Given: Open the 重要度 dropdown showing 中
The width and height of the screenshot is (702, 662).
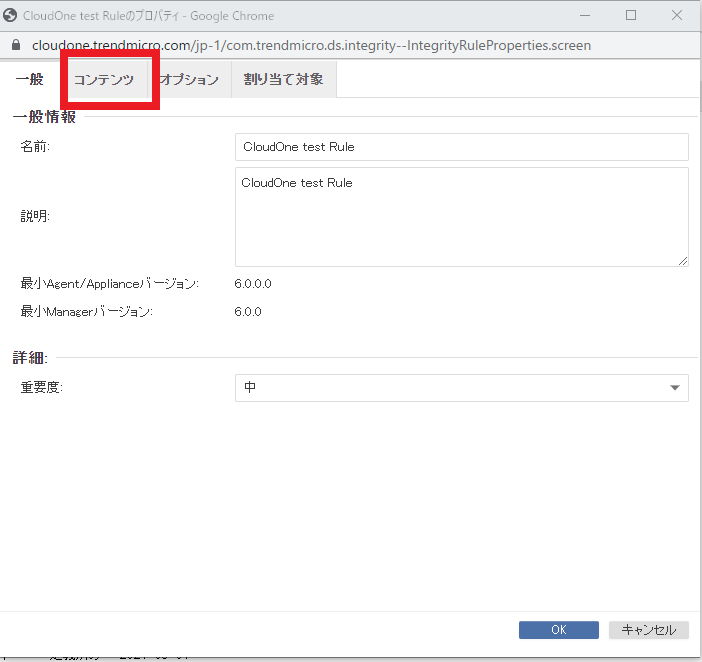Looking at the screenshot, I should [462, 388].
